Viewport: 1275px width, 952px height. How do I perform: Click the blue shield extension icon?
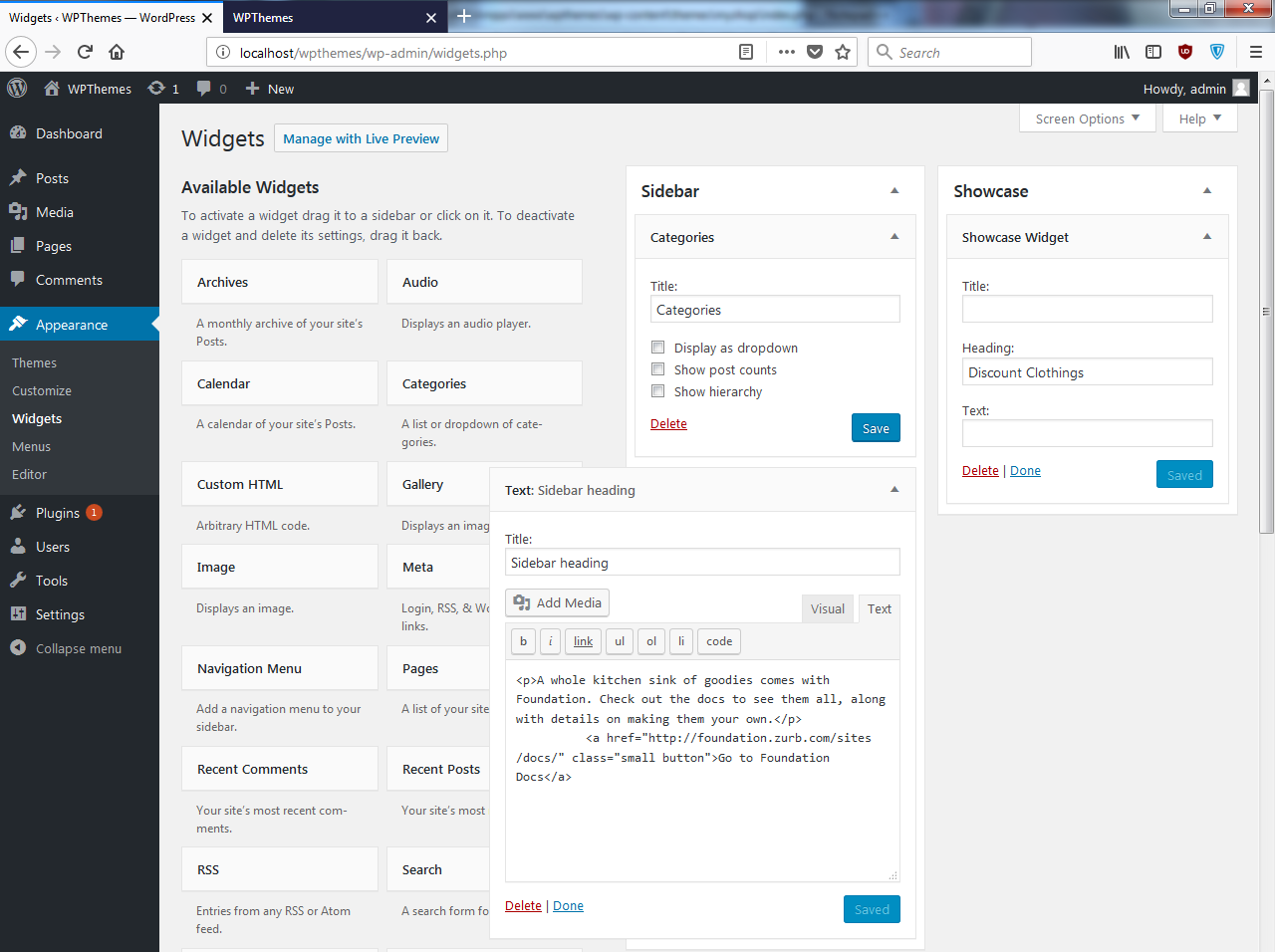click(x=1217, y=52)
